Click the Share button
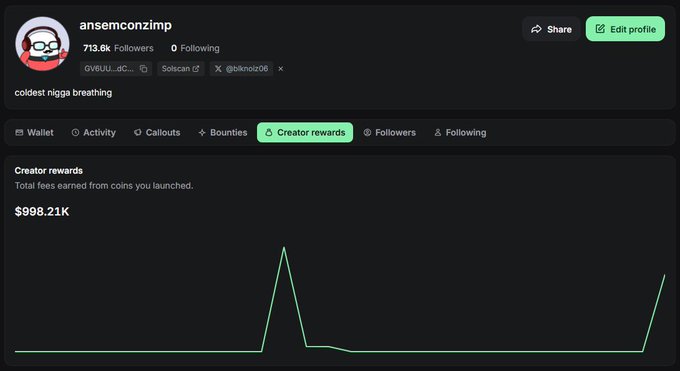Image resolution: width=680 pixels, height=371 pixels. point(551,29)
